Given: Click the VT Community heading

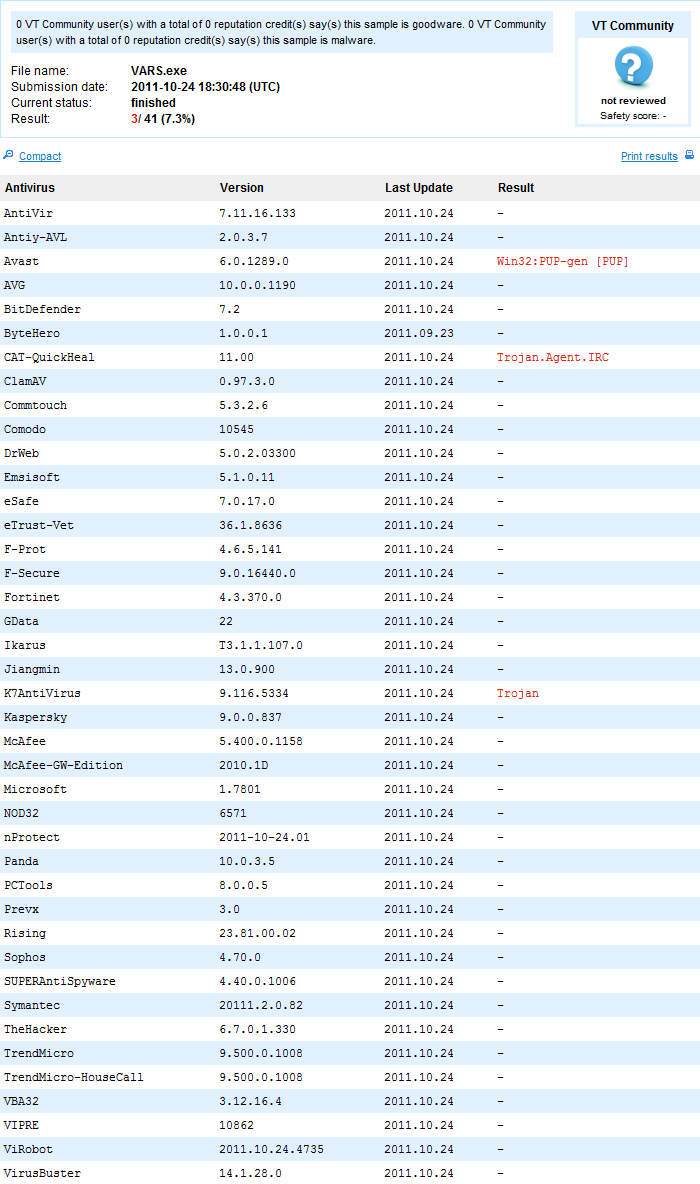Looking at the screenshot, I should click(633, 26).
